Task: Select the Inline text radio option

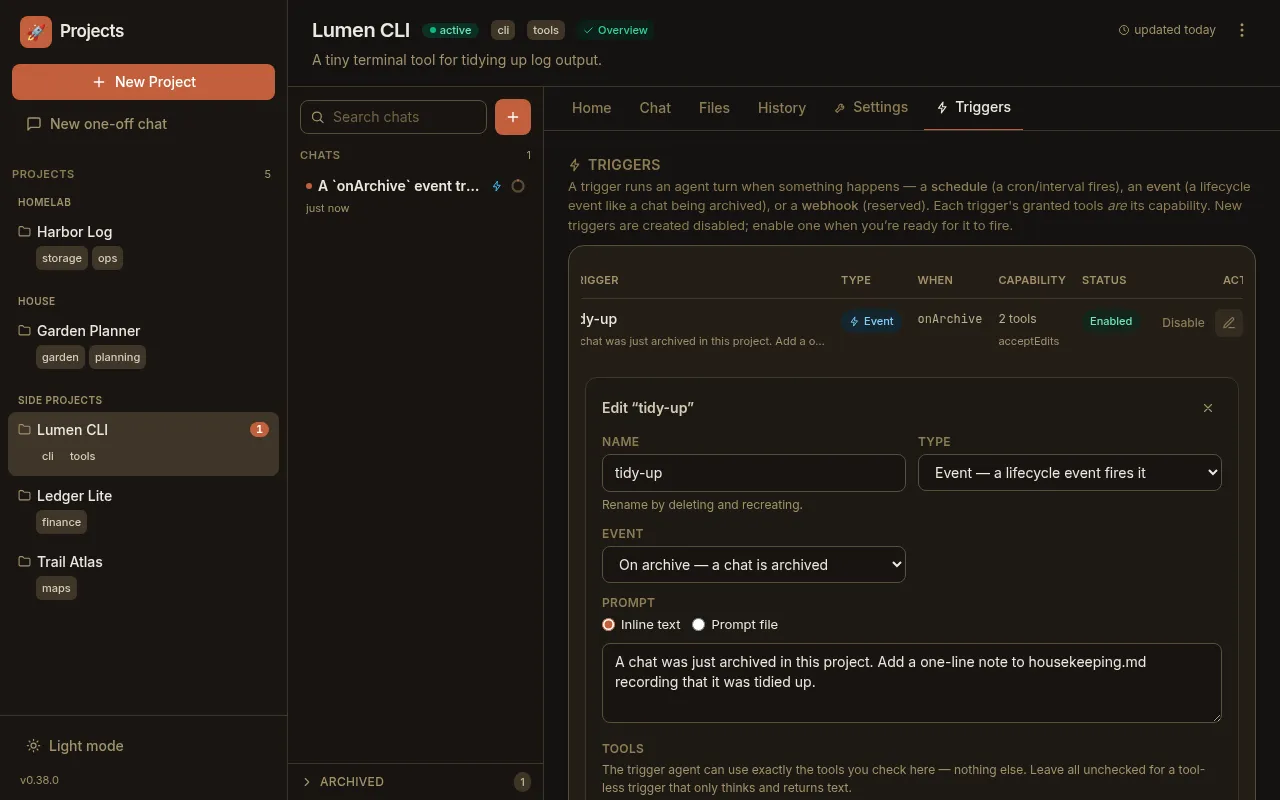Action: (x=608, y=624)
